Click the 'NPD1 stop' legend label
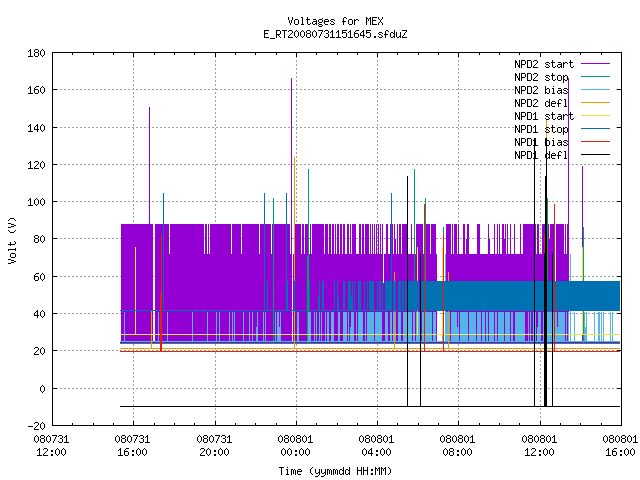Image resolution: width=640 pixels, height=480 pixels. (541, 129)
